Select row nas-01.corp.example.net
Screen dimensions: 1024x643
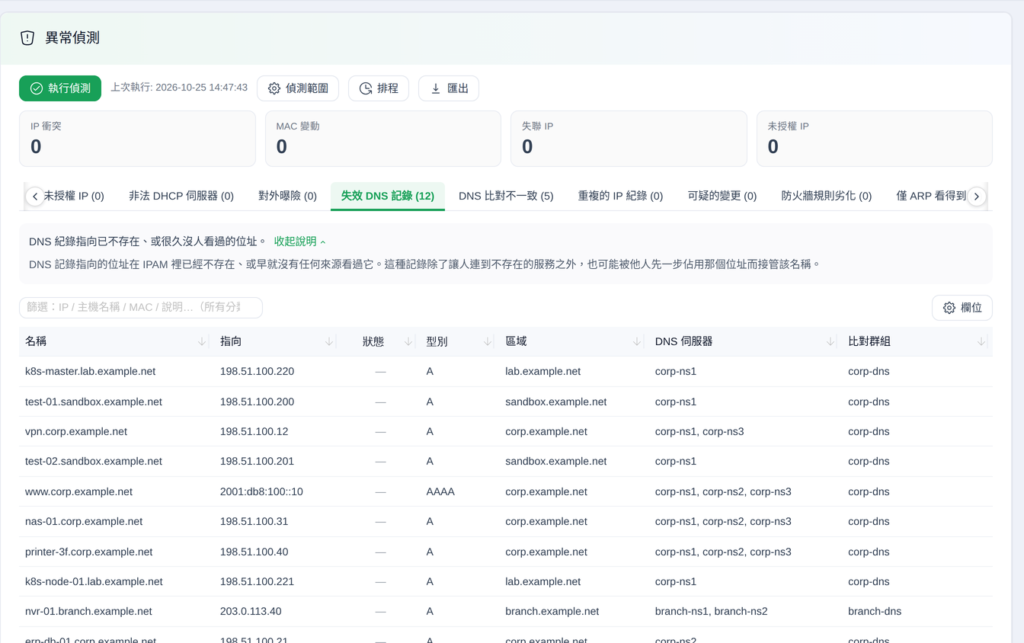pos(505,522)
